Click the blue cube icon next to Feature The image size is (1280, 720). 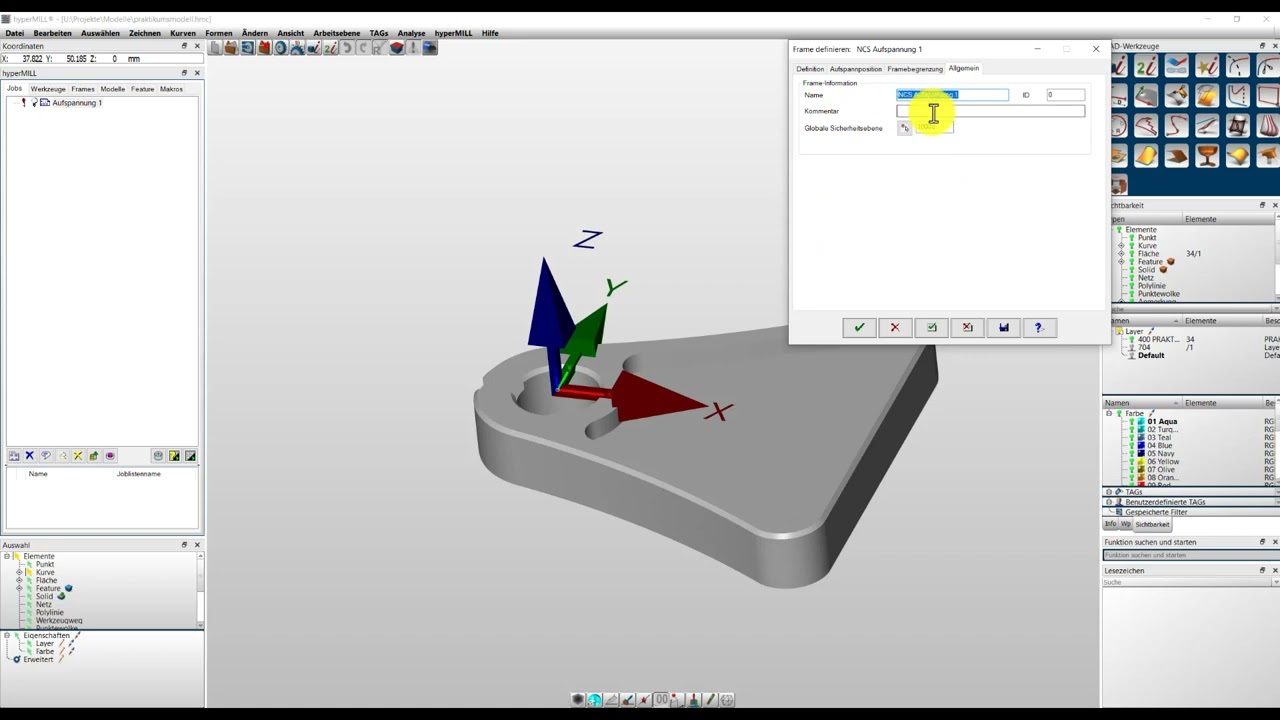68,588
